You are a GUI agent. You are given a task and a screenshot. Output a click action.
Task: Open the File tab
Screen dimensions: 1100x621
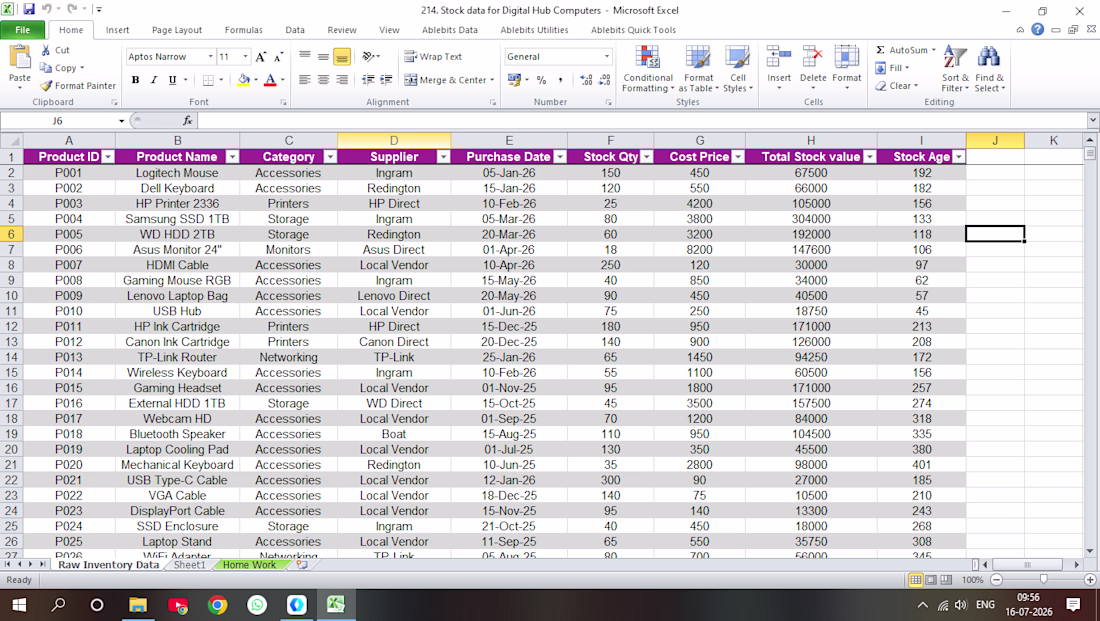click(x=22, y=29)
